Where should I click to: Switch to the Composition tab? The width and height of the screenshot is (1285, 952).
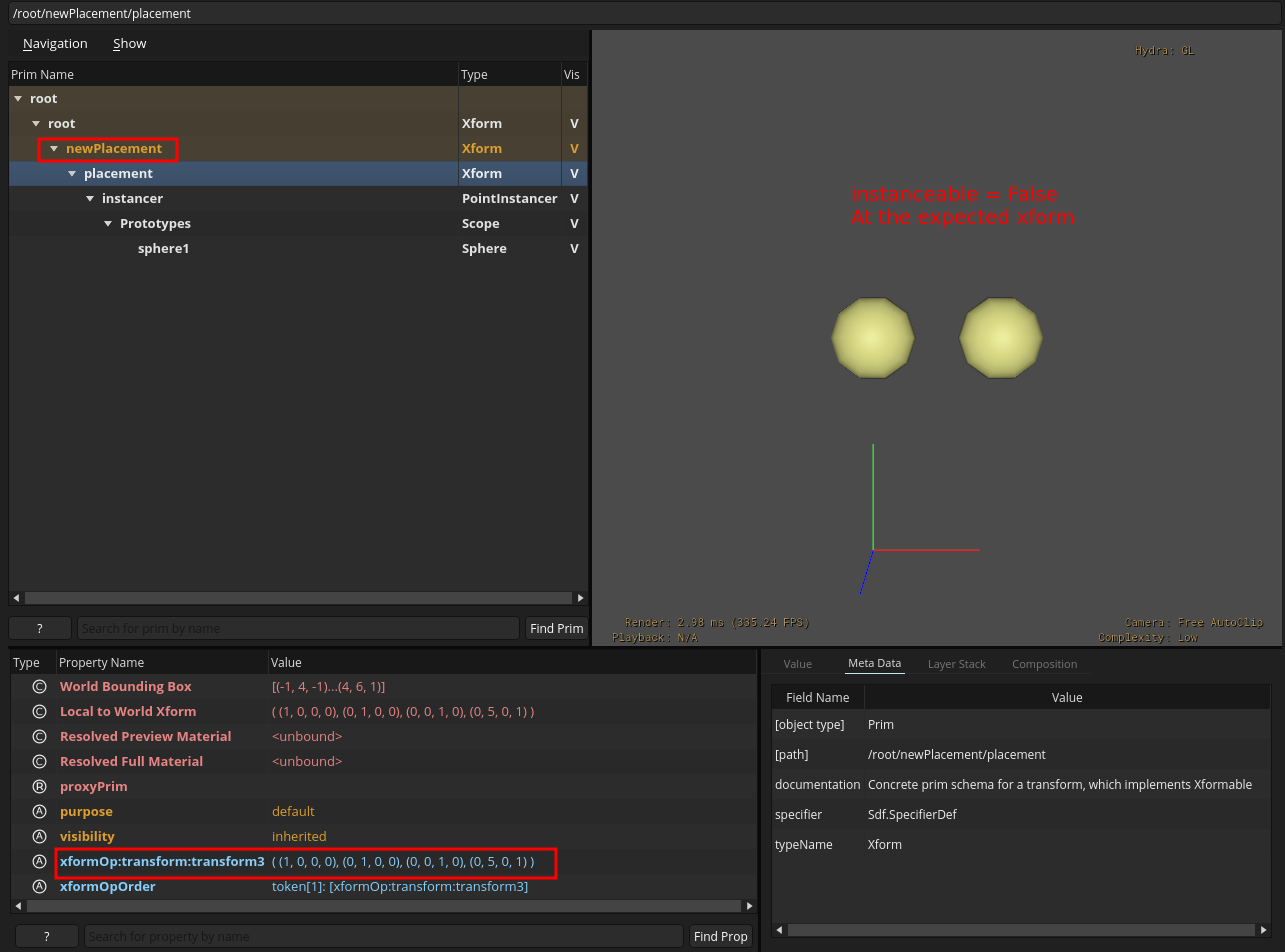click(x=1045, y=664)
